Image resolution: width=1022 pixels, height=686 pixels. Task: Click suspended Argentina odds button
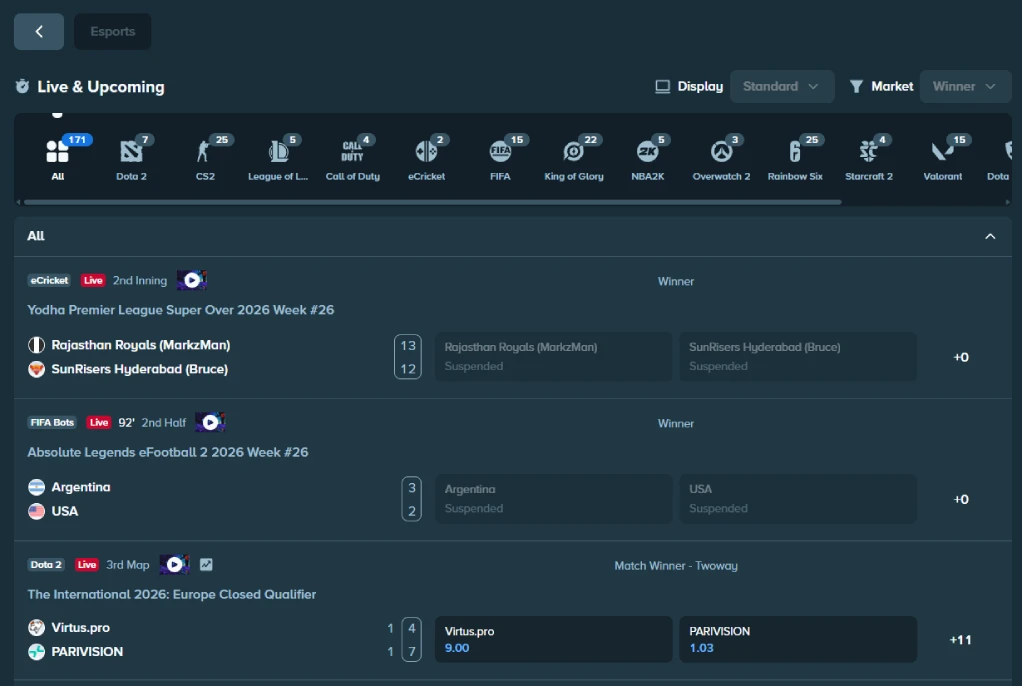[553, 499]
